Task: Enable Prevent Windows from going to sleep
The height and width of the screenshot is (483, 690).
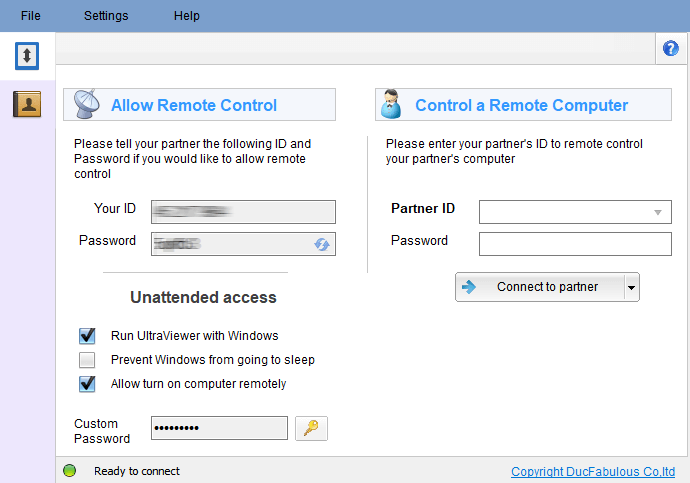Action: point(87,360)
